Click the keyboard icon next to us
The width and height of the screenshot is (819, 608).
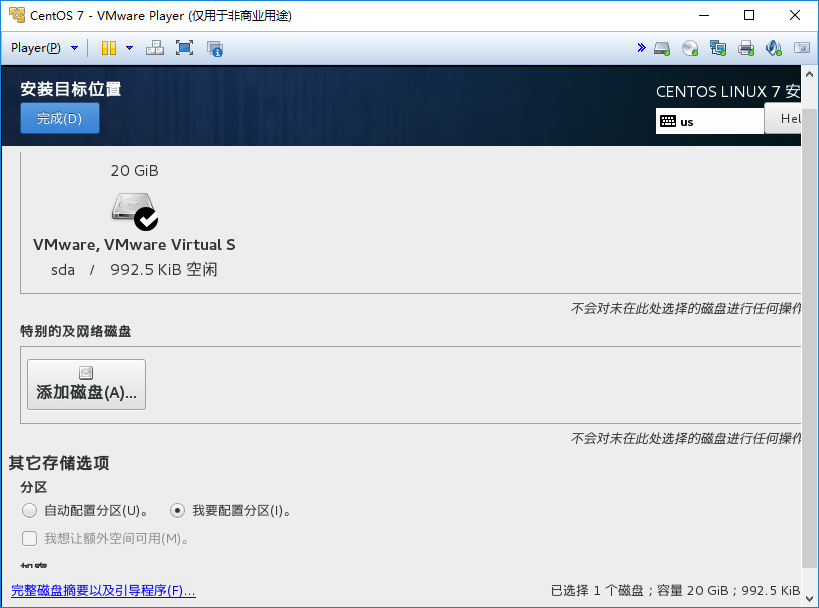tap(668, 121)
